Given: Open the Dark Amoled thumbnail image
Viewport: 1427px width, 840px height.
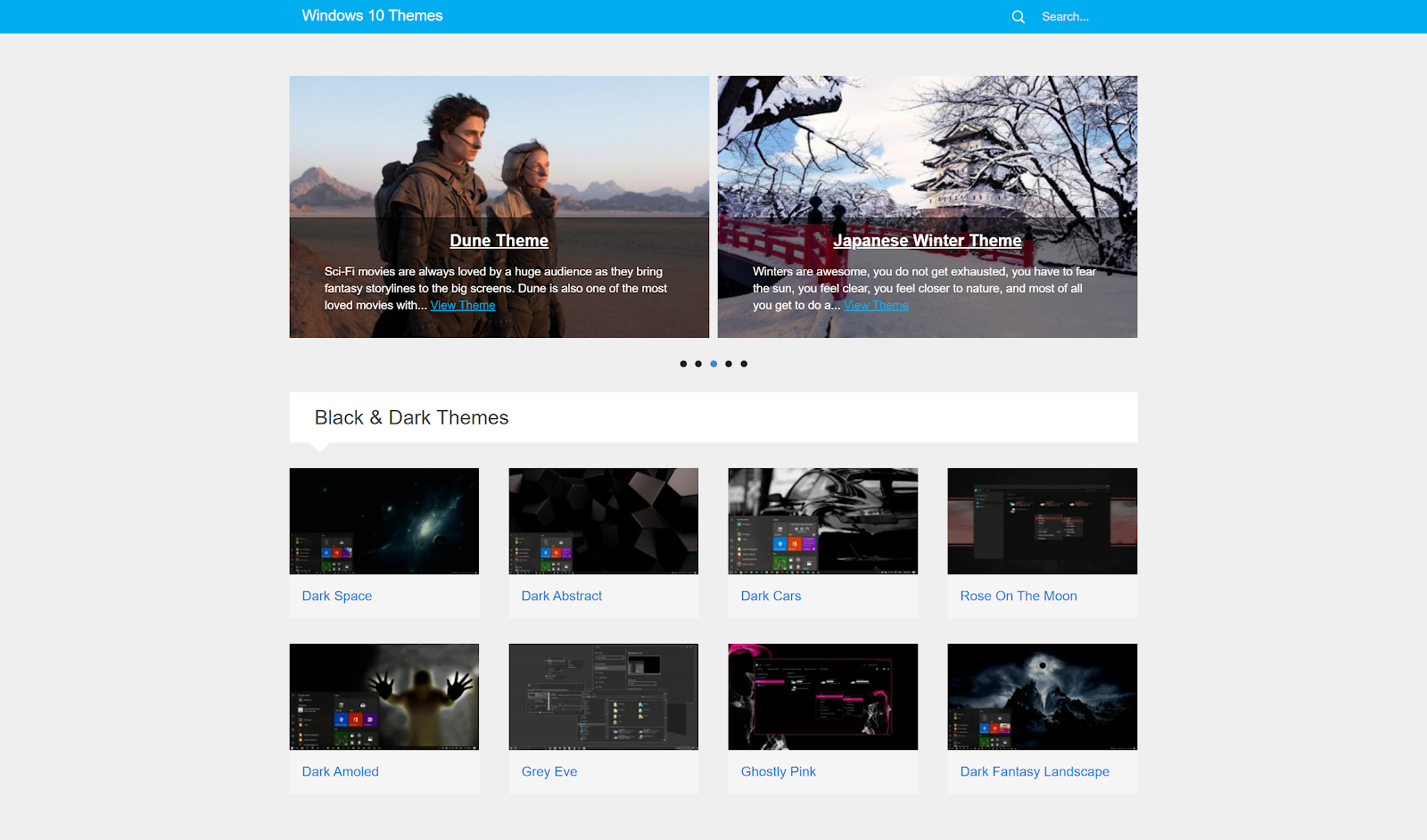Looking at the screenshot, I should click(x=384, y=696).
